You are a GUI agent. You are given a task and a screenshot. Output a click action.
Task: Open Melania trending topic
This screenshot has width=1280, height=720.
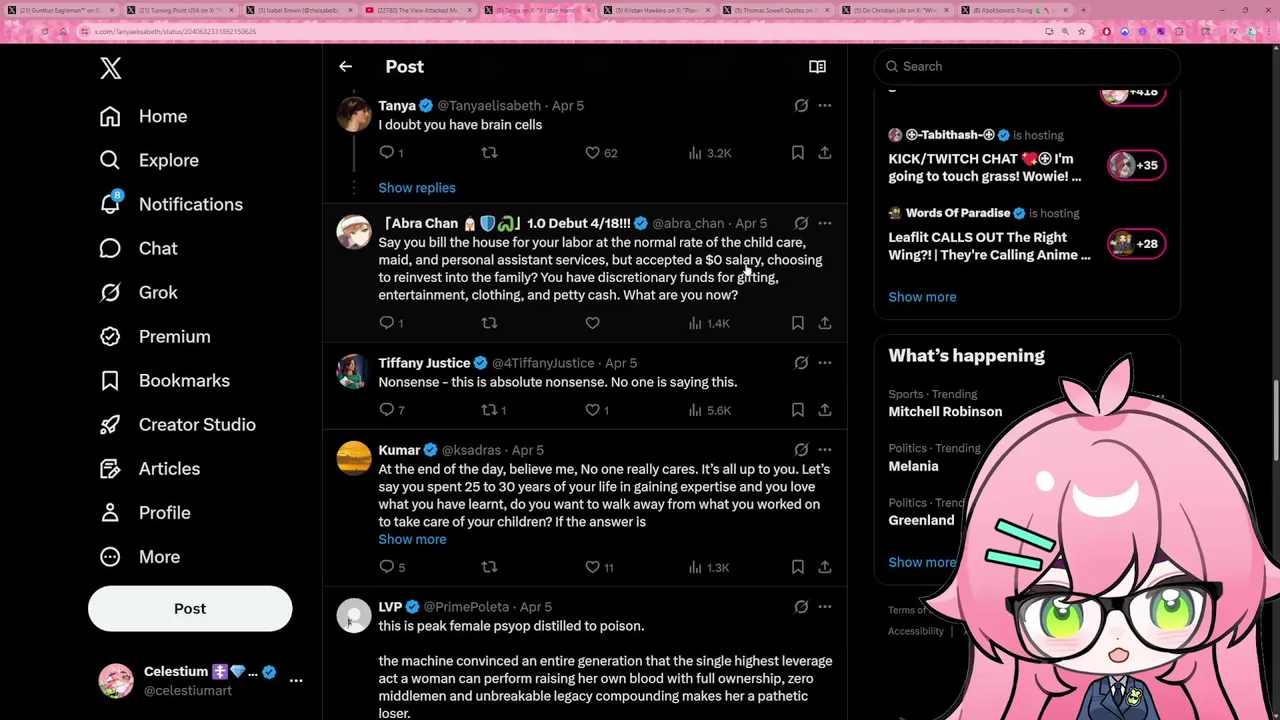(913, 466)
